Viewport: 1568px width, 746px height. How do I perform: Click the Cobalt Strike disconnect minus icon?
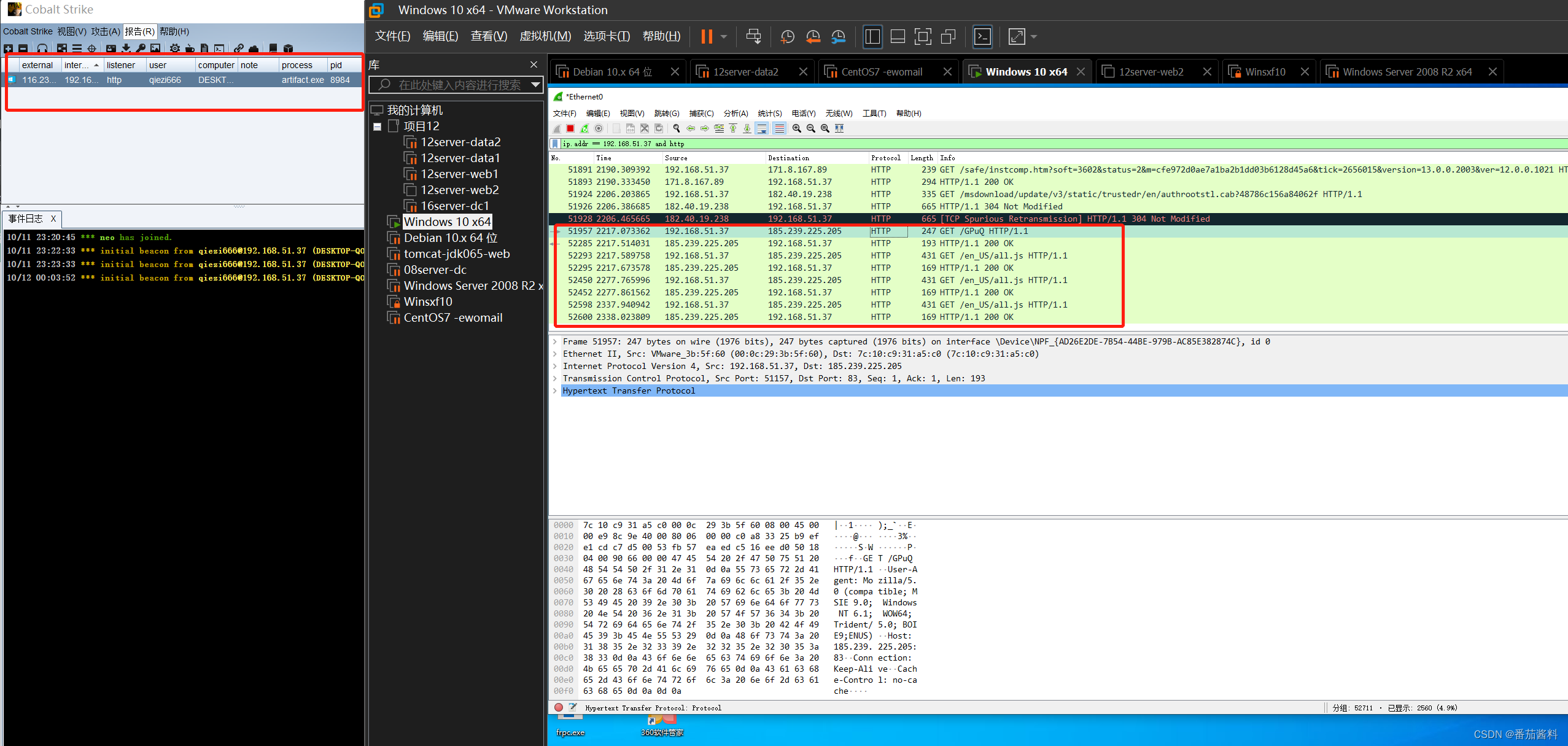(x=23, y=49)
